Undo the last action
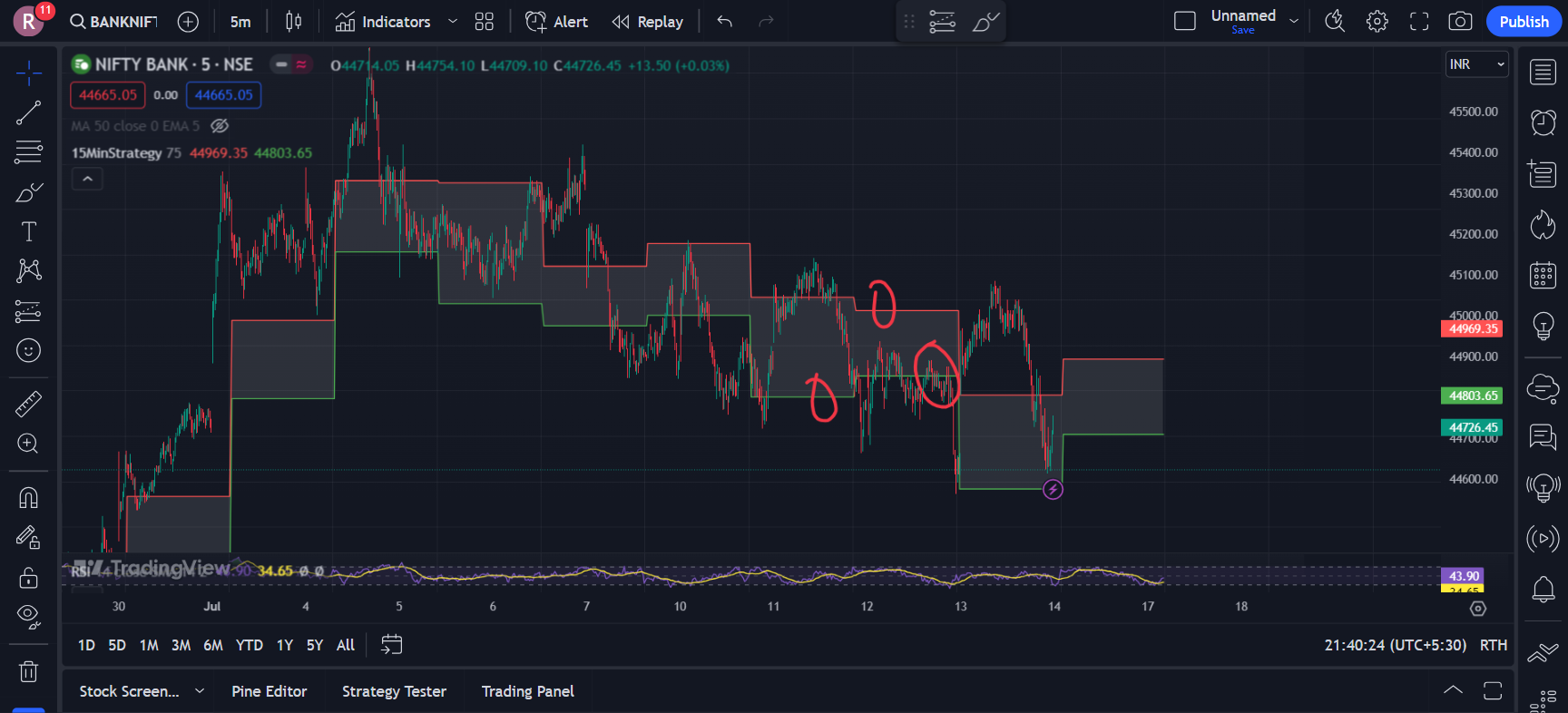Image resolution: width=1568 pixels, height=713 pixels. click(724, 22)
